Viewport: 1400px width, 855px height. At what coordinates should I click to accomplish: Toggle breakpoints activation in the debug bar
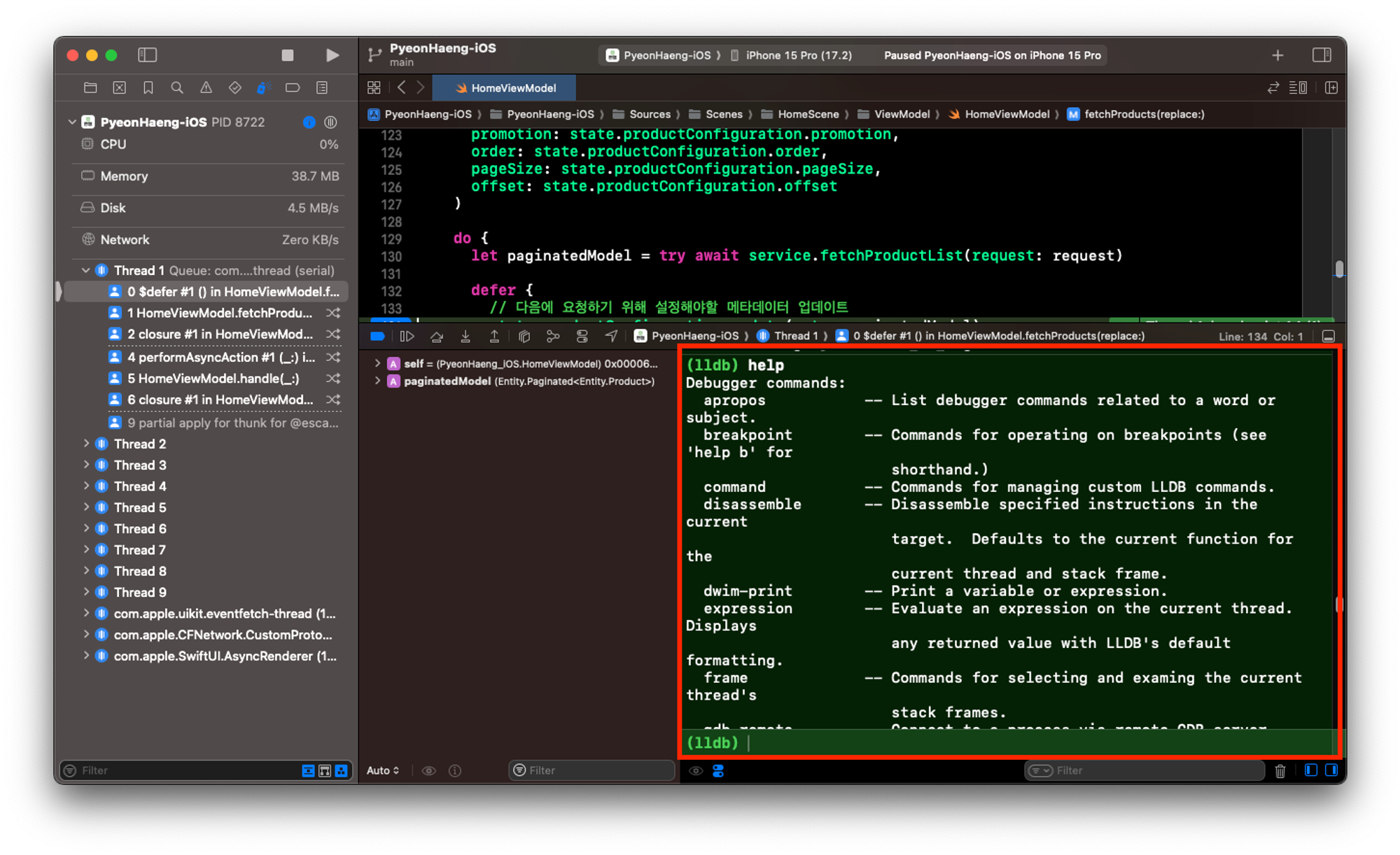click(377, 337)
